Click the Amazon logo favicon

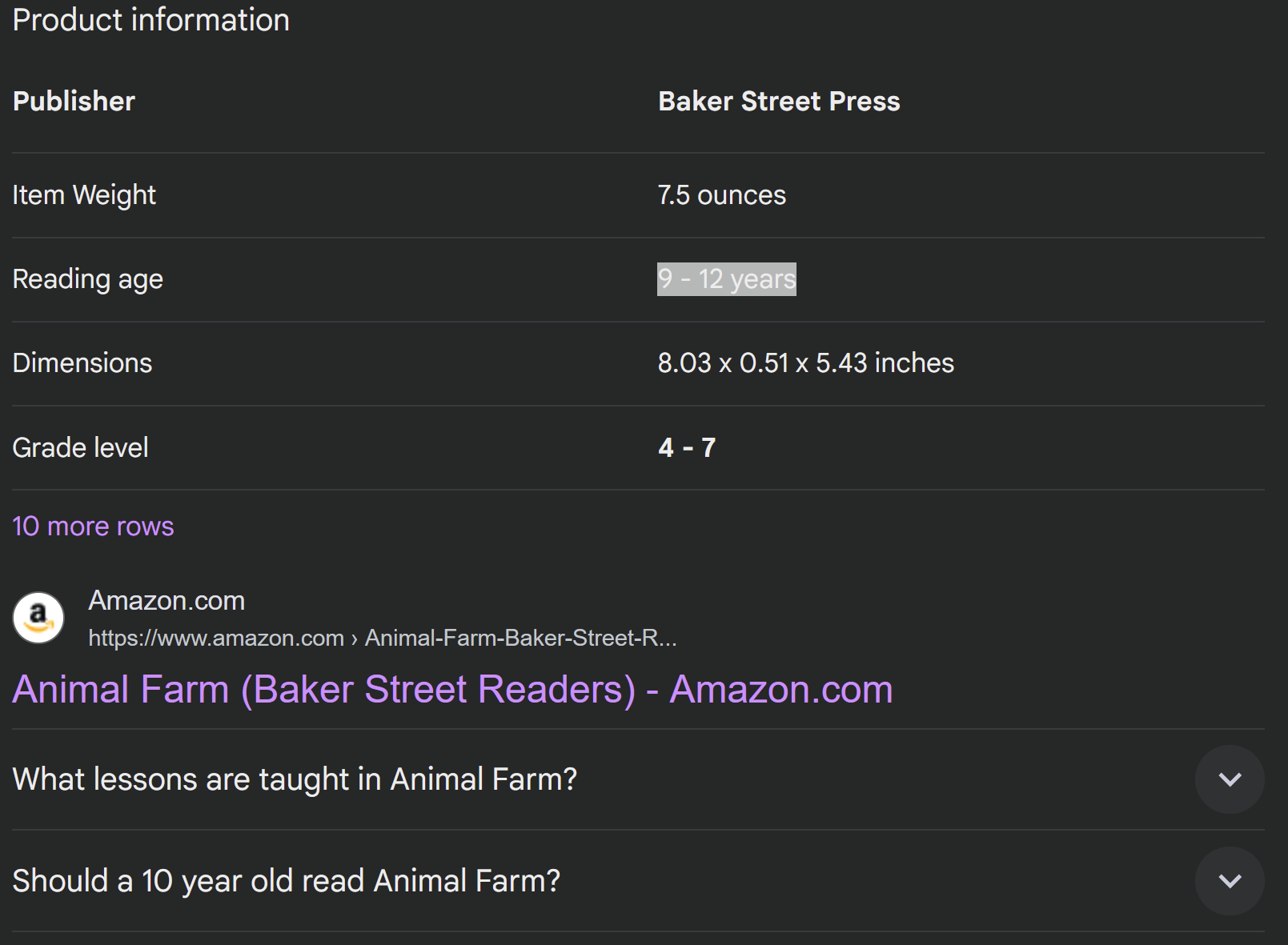(x=38, y=618)
